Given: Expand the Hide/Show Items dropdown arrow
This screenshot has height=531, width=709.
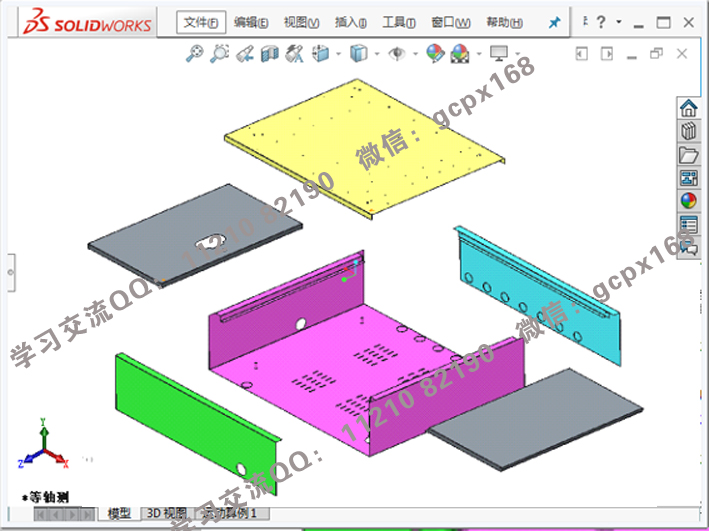Looking at the screenshot, I should pyautogui.click(x=415, y=54).
